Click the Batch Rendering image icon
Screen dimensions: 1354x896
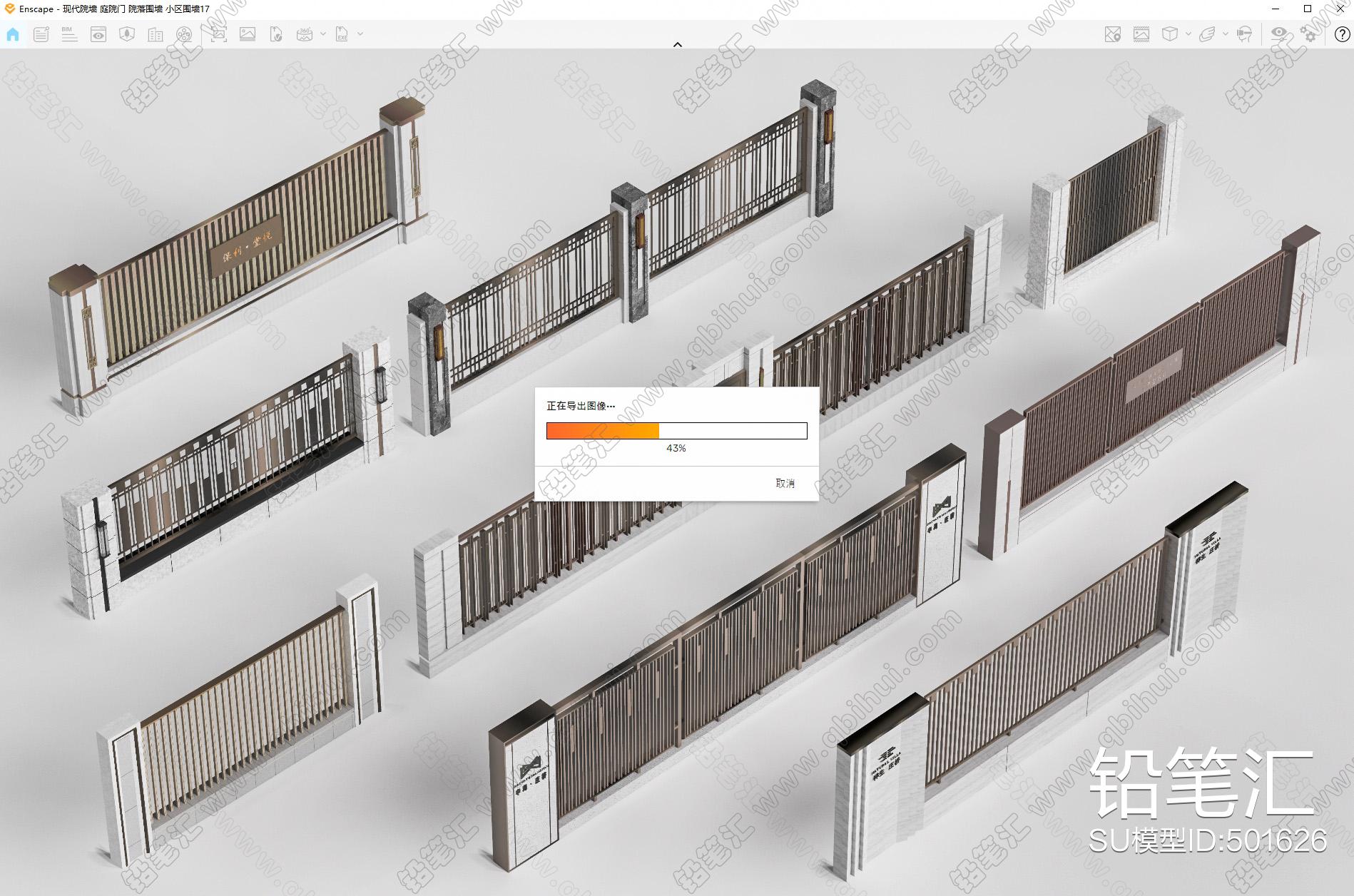248,34
